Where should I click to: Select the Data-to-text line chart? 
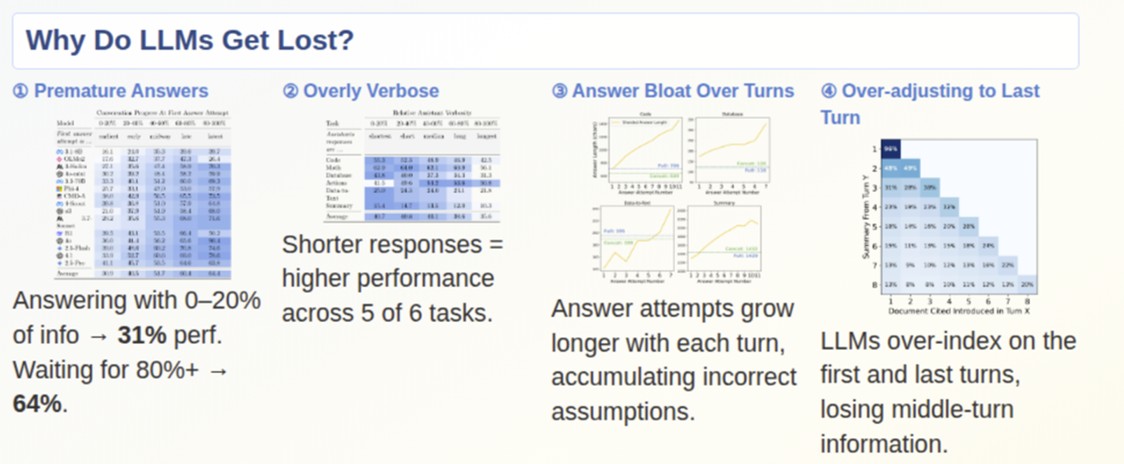pyautogui.click(x=634, y=243)
